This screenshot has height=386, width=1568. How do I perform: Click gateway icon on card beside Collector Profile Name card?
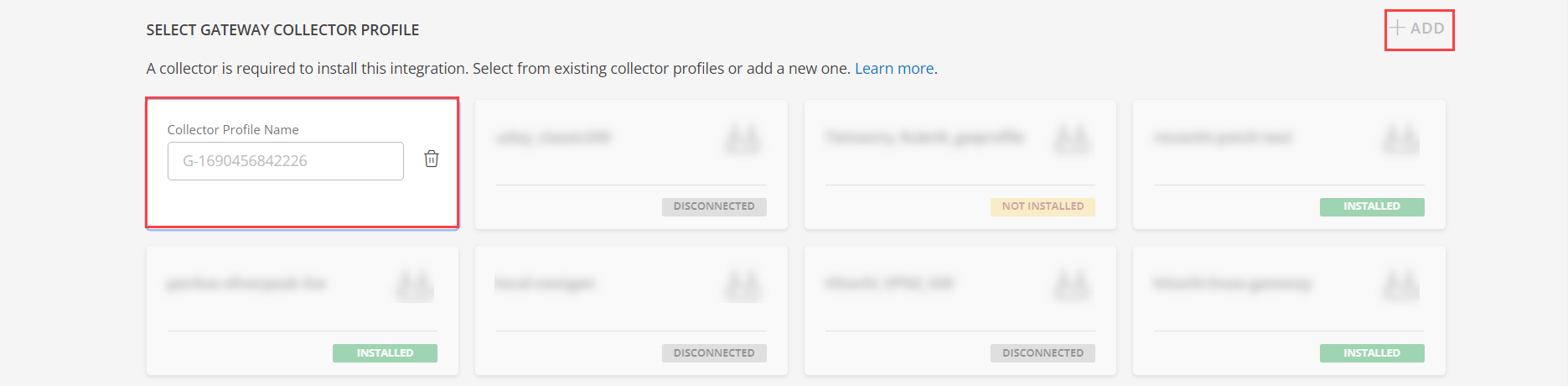click(x=743, y=139)
